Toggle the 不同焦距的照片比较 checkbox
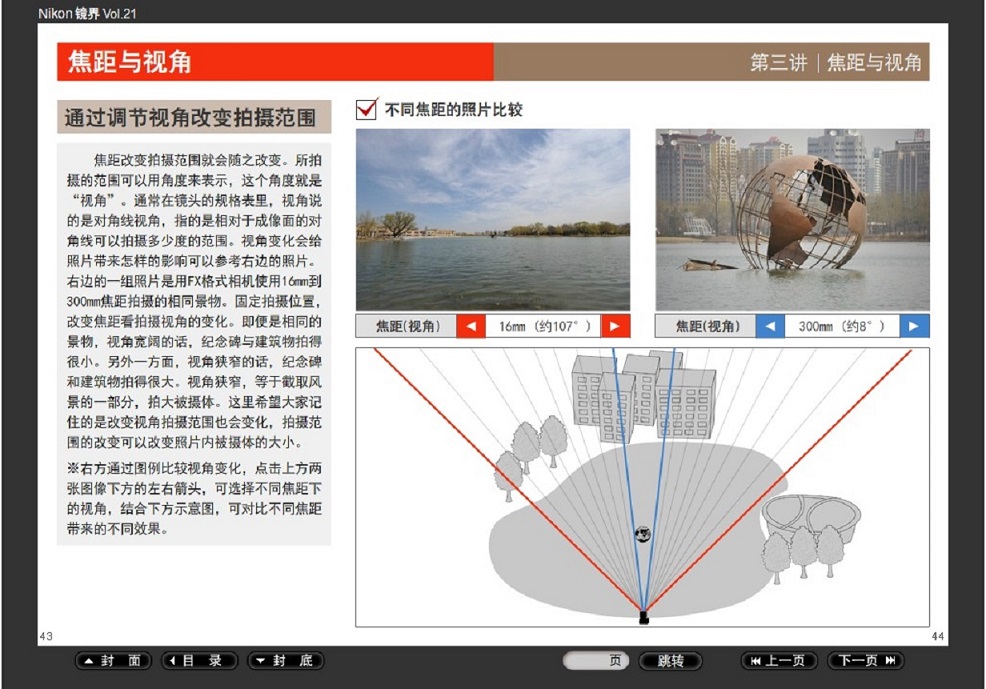Screen dimensions: 986x689 pyautogui.click(x=367, y=109)
